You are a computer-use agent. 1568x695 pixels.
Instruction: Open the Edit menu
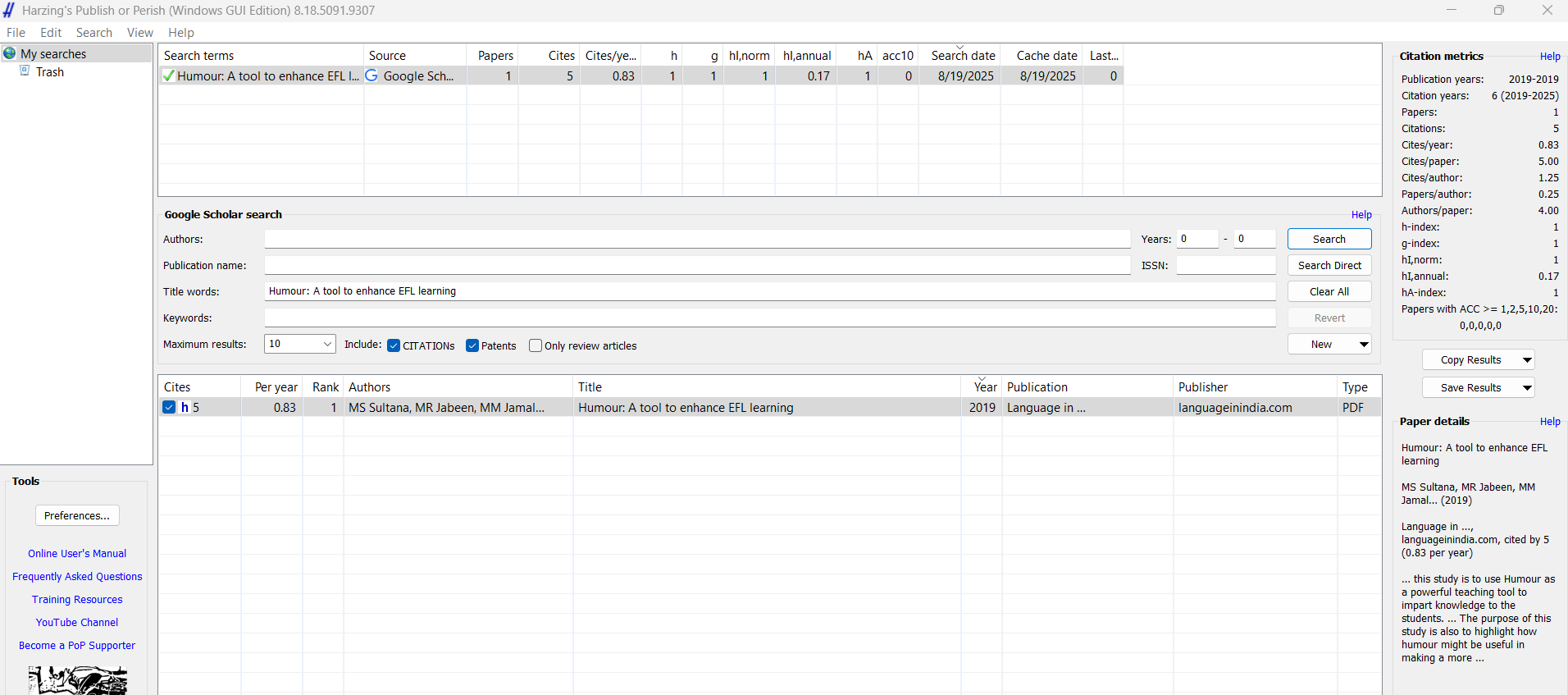pos(51,33)
